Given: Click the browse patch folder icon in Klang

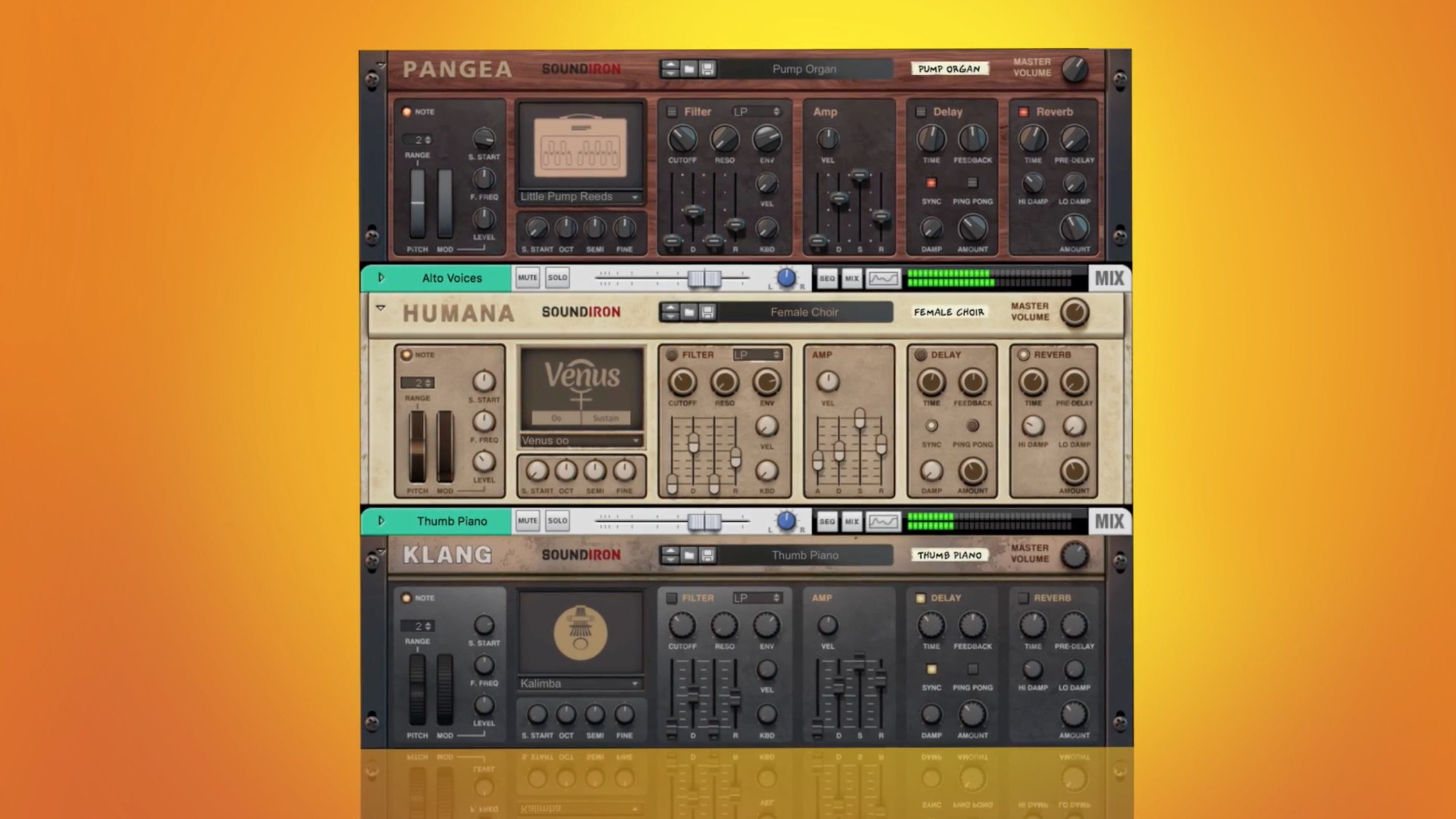Looking at the screenshot, I should click(689, 555).
